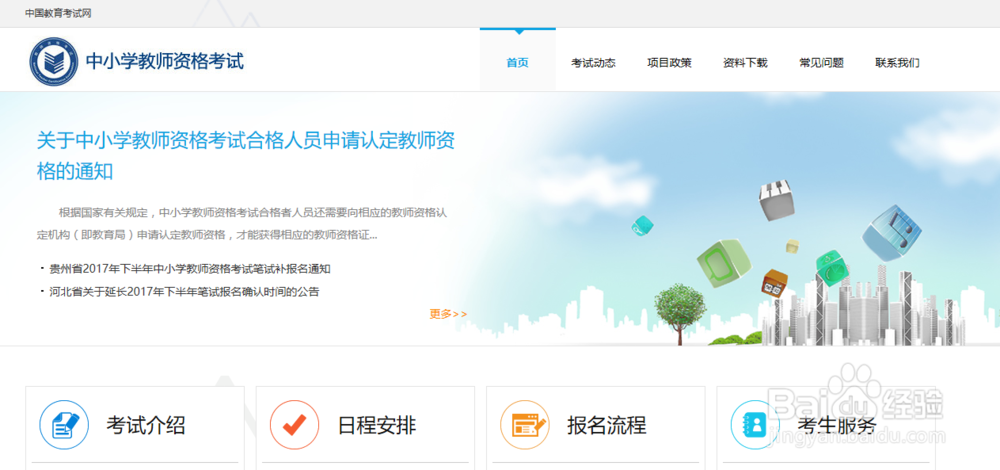Open the 考生服务 card title
Screen dimensions: 1000x470
pos(837,425)
